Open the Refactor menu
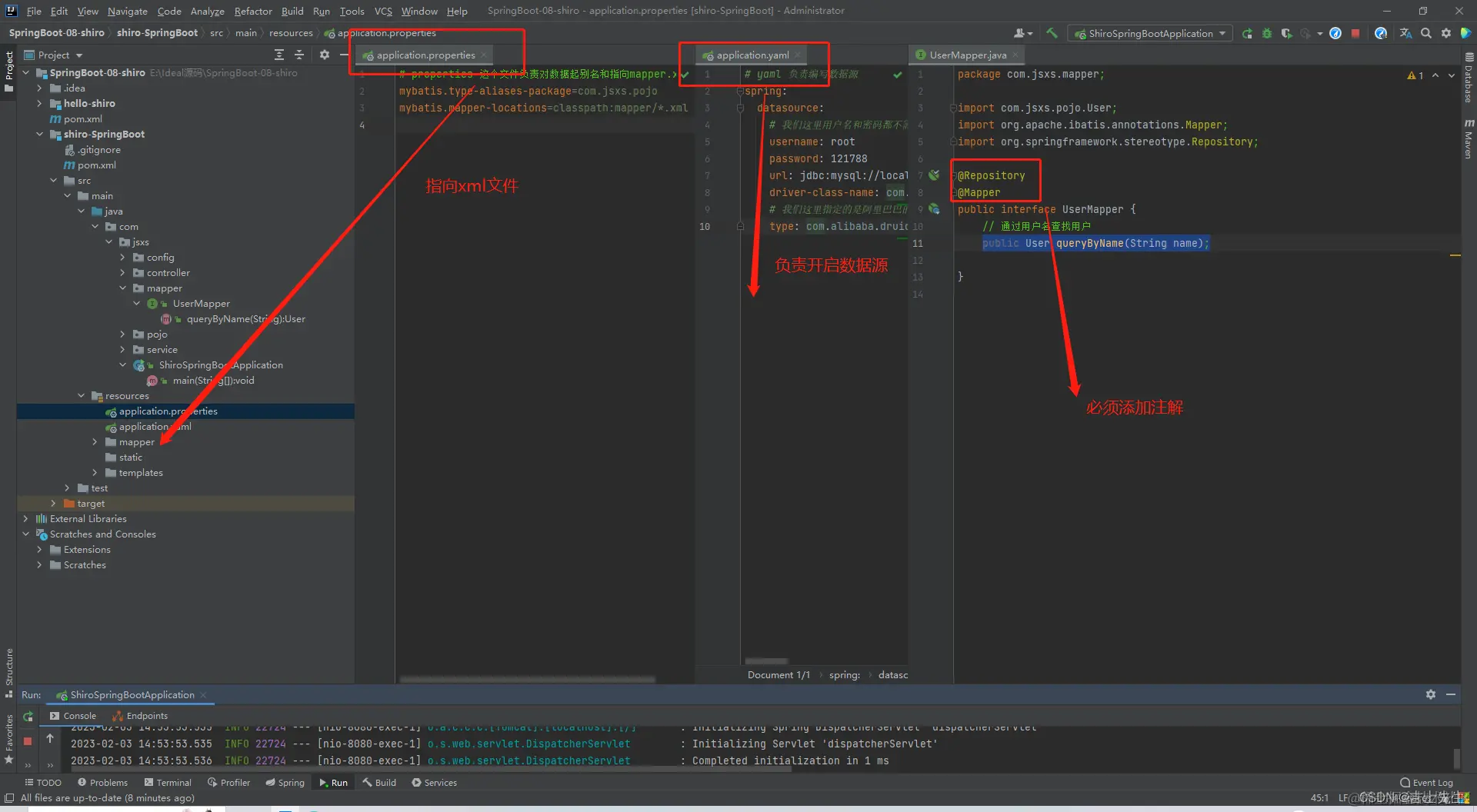 (253, 11)
